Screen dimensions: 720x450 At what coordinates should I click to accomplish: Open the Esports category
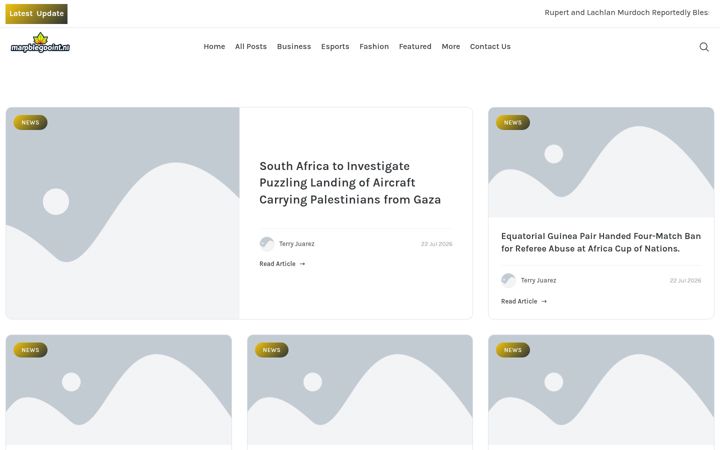click(335, 46)
